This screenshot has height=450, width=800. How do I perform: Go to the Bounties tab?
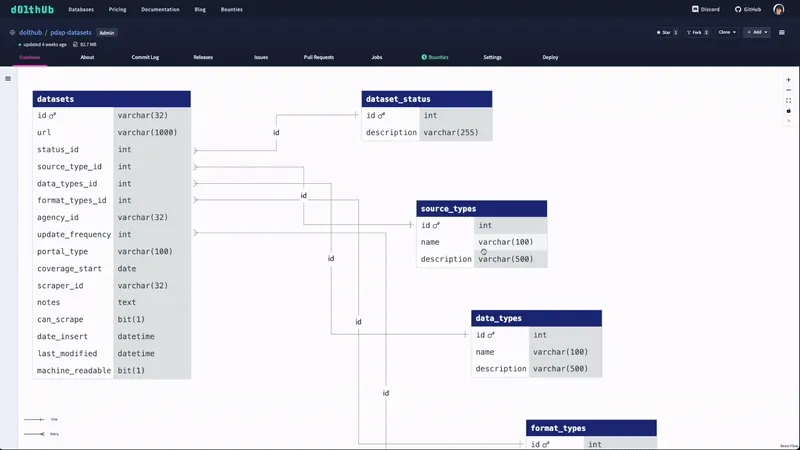[x=435, y=57]
